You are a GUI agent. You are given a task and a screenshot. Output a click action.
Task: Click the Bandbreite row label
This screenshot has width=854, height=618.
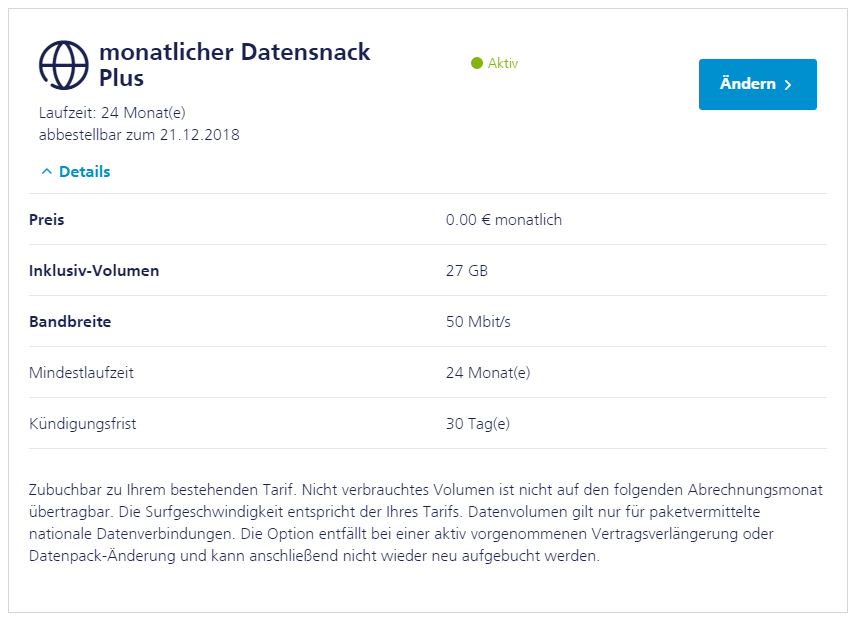(70, 321)
